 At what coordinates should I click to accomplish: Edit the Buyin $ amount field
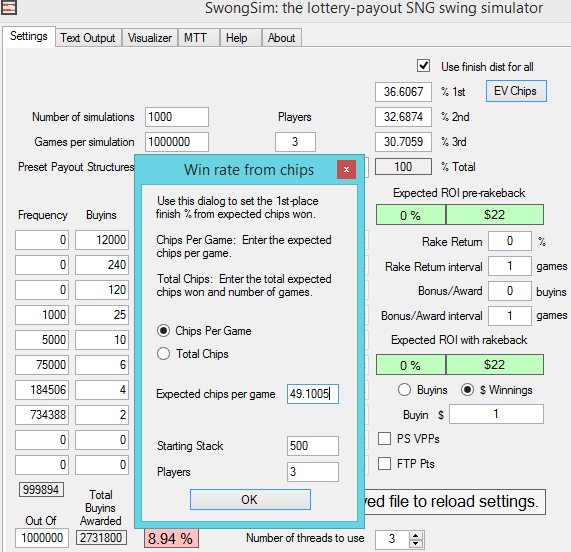[x=496, y=414]
